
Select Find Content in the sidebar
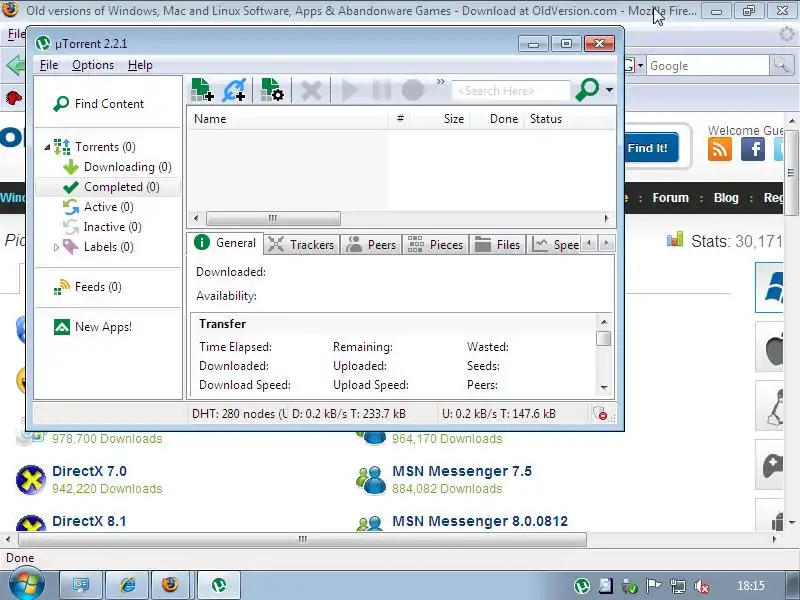(x=109, y=104)
